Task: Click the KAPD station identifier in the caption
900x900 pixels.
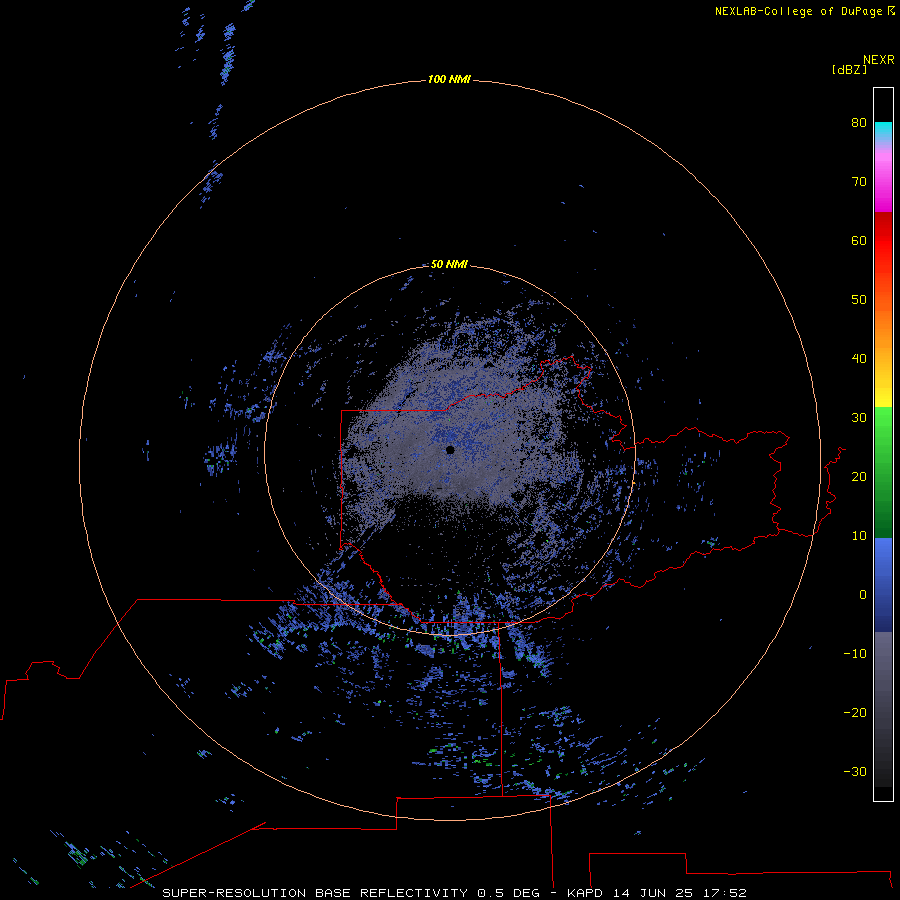Action: point(585,893)
